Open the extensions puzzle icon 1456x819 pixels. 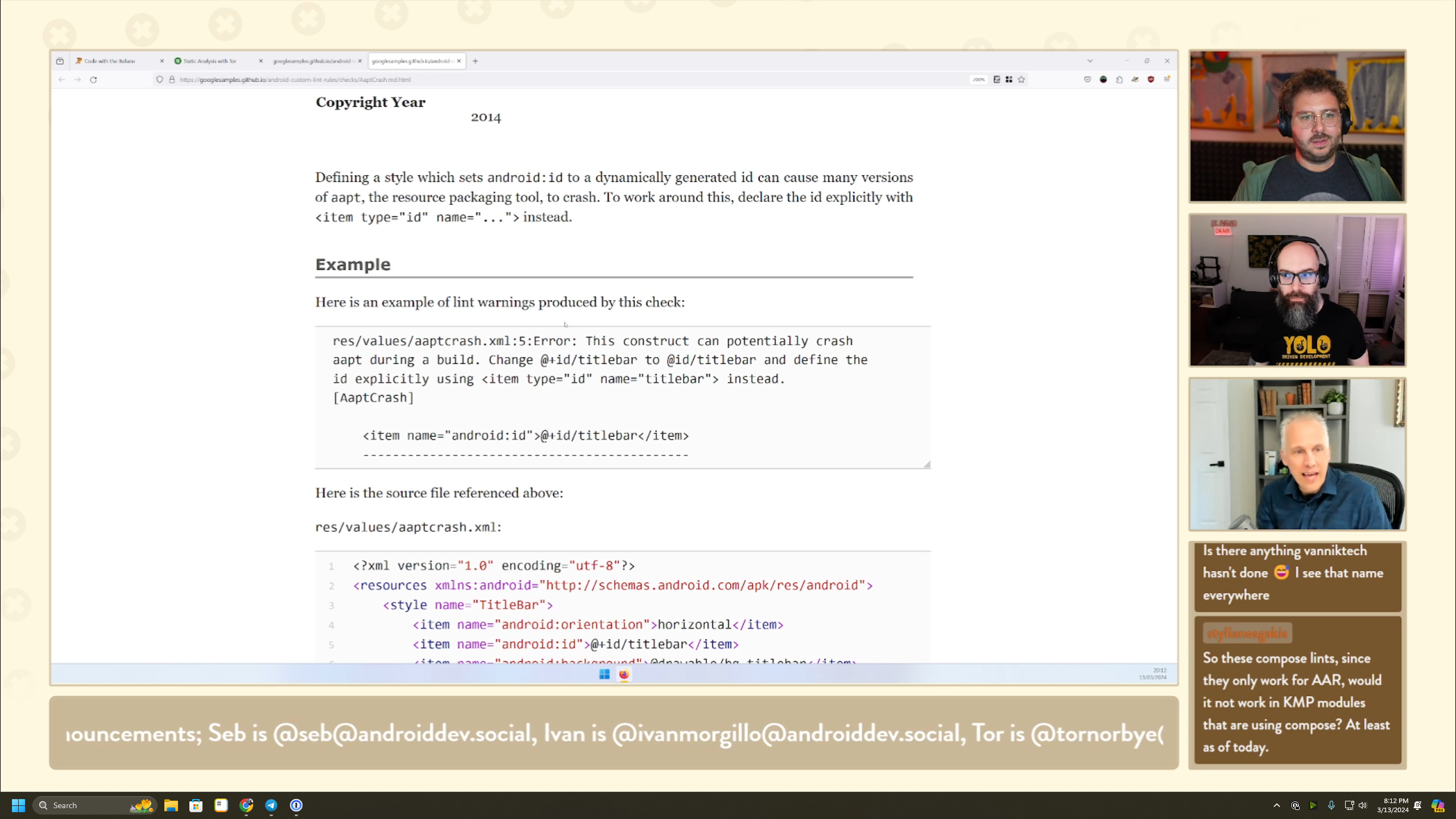[x=1119, y=80]
